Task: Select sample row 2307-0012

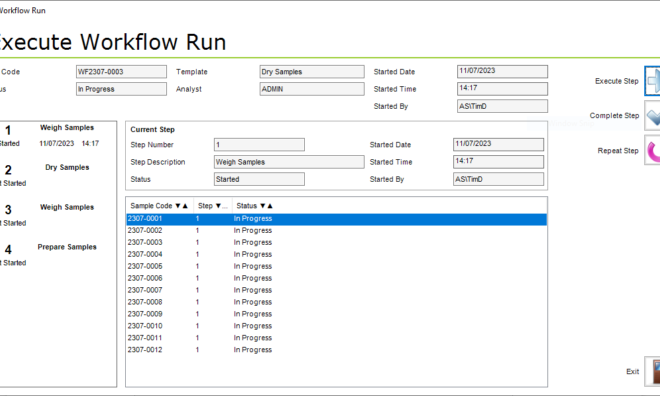Action: click(336, 350)
